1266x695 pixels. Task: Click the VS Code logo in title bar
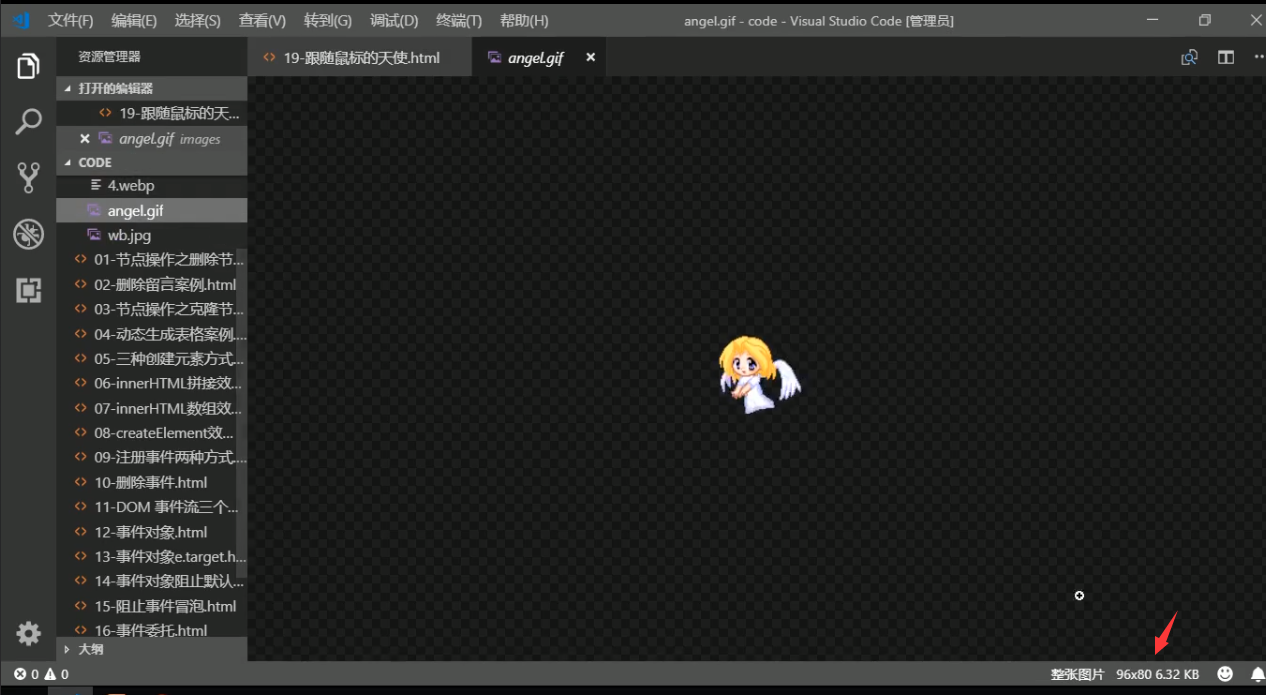tap(21, 20)
